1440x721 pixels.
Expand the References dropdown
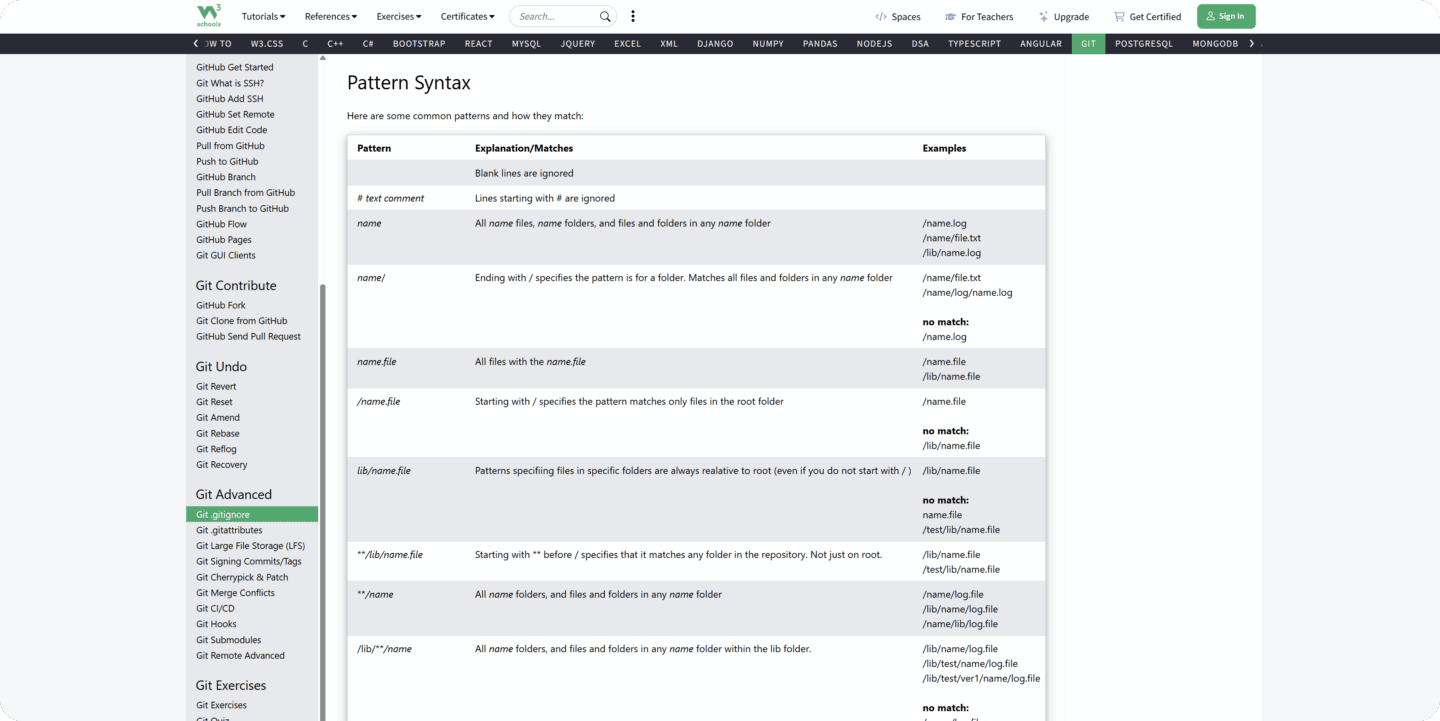tap(331, 16)
